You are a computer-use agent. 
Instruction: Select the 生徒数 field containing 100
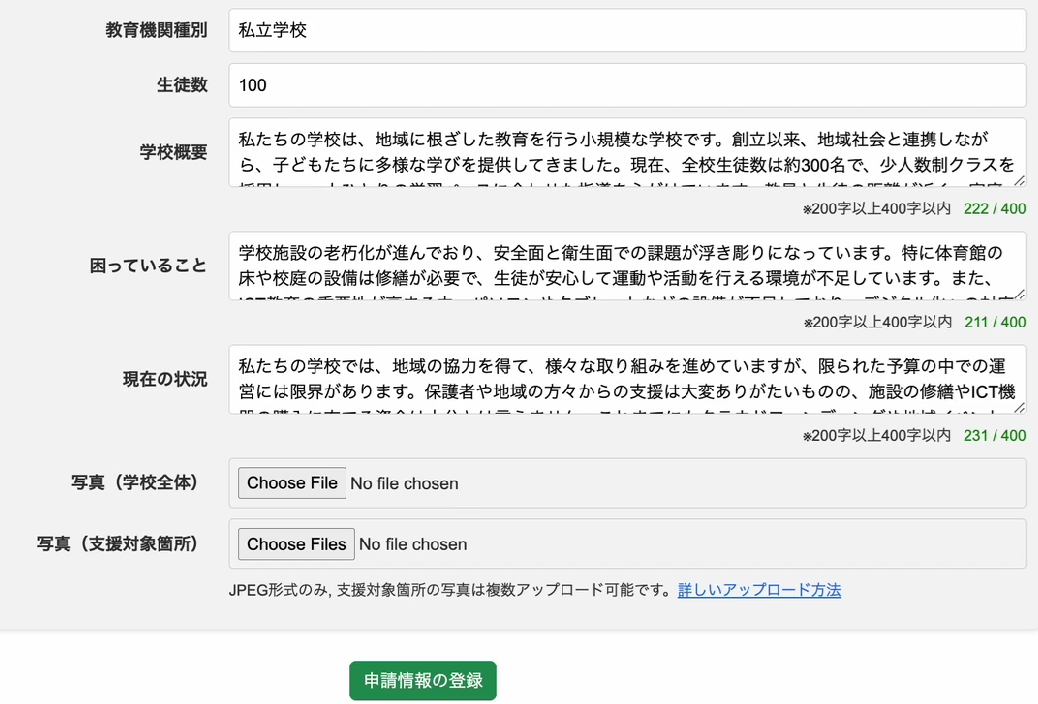pos(627,85)
